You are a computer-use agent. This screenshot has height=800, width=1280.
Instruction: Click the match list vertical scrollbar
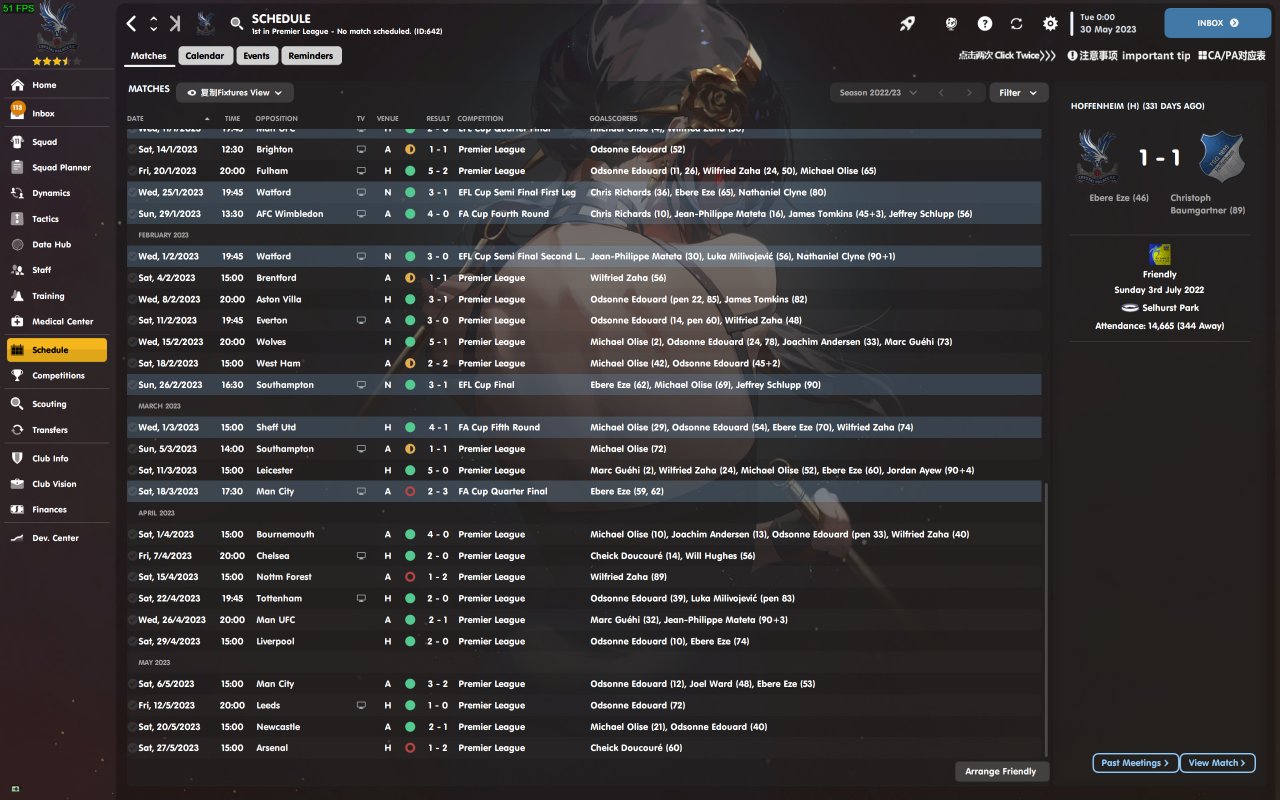(1046, 620)
